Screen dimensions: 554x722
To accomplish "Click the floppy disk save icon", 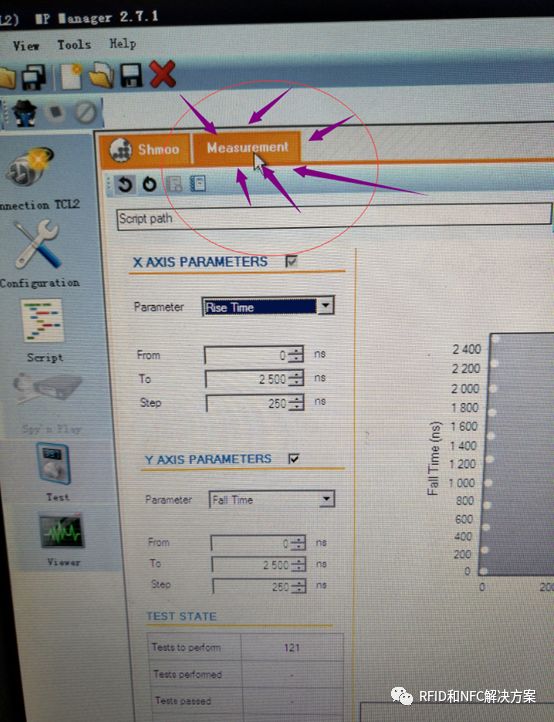I will tap(131, 76).
